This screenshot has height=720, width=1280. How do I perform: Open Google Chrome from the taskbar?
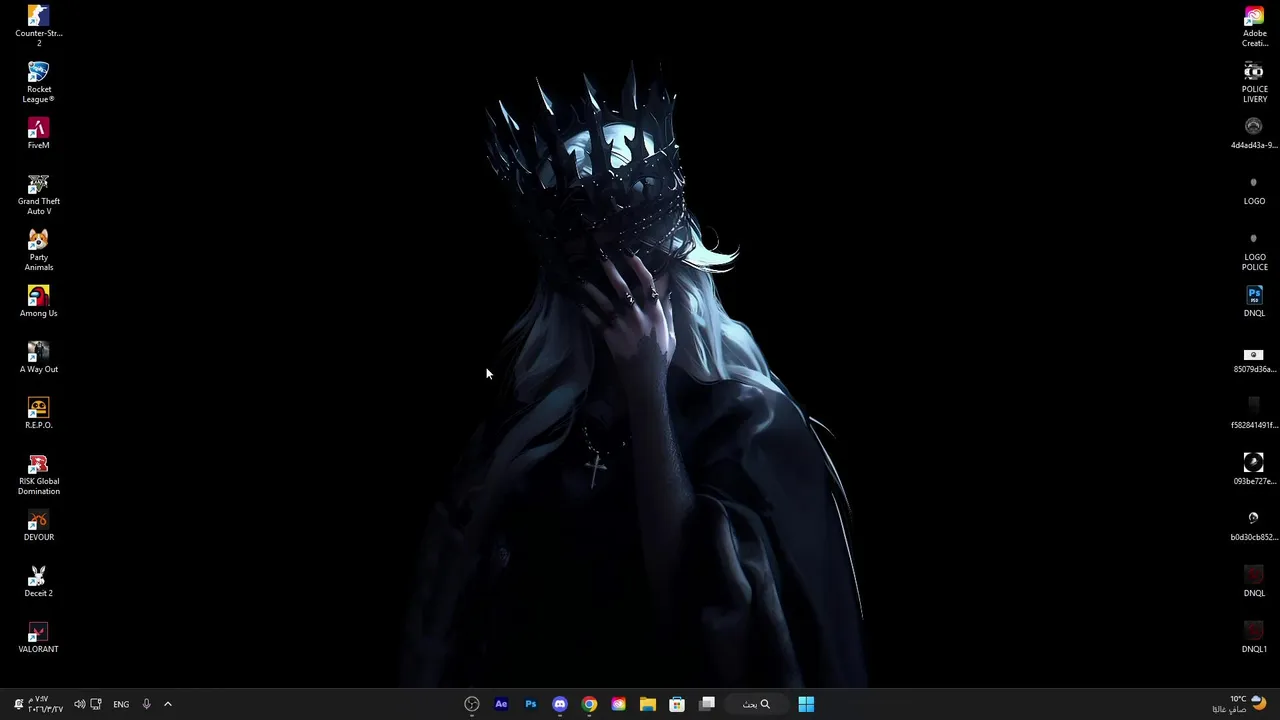pyautogui.click(x=589, y=704)
